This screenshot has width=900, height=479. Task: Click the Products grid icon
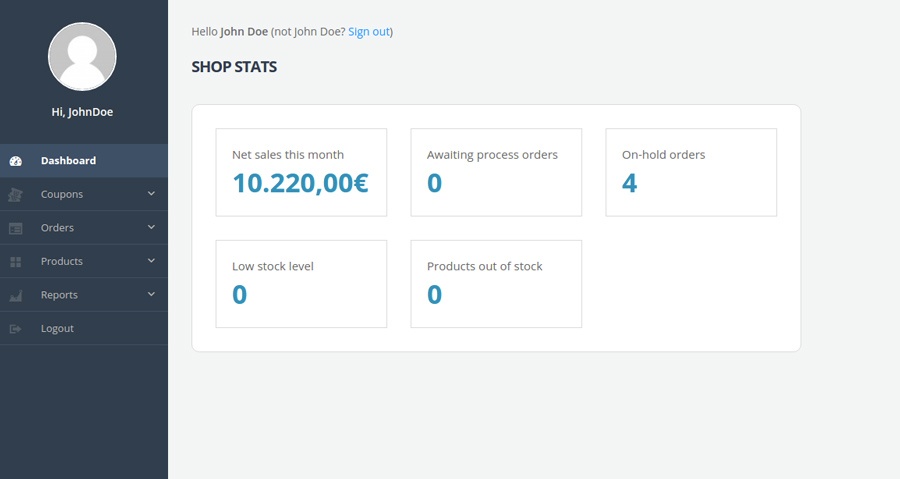click(x=15, y=262)
